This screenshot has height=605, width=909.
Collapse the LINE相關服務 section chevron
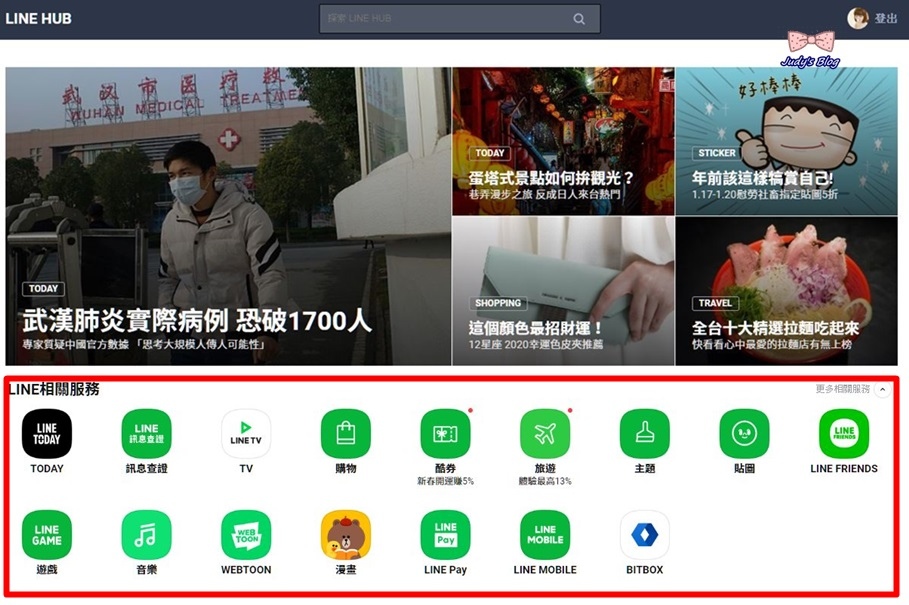coord(882,389)
